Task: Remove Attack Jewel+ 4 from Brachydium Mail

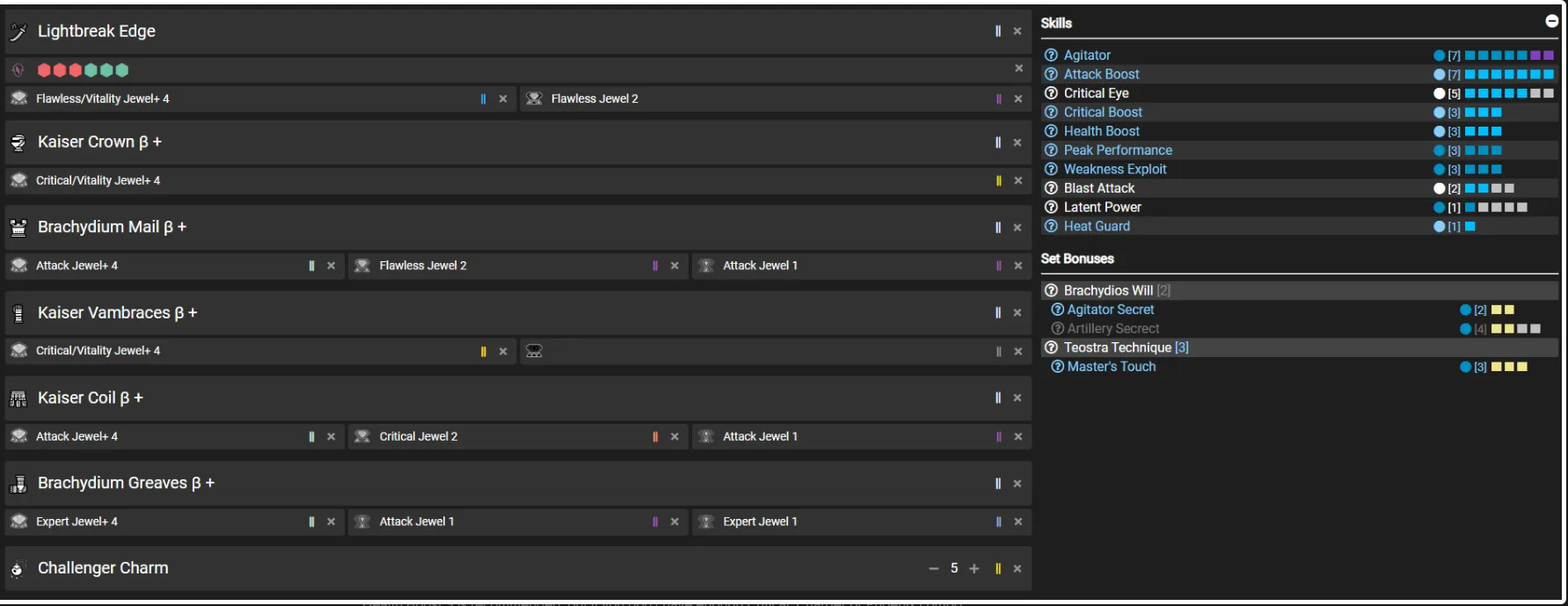Action: (331, 266)
